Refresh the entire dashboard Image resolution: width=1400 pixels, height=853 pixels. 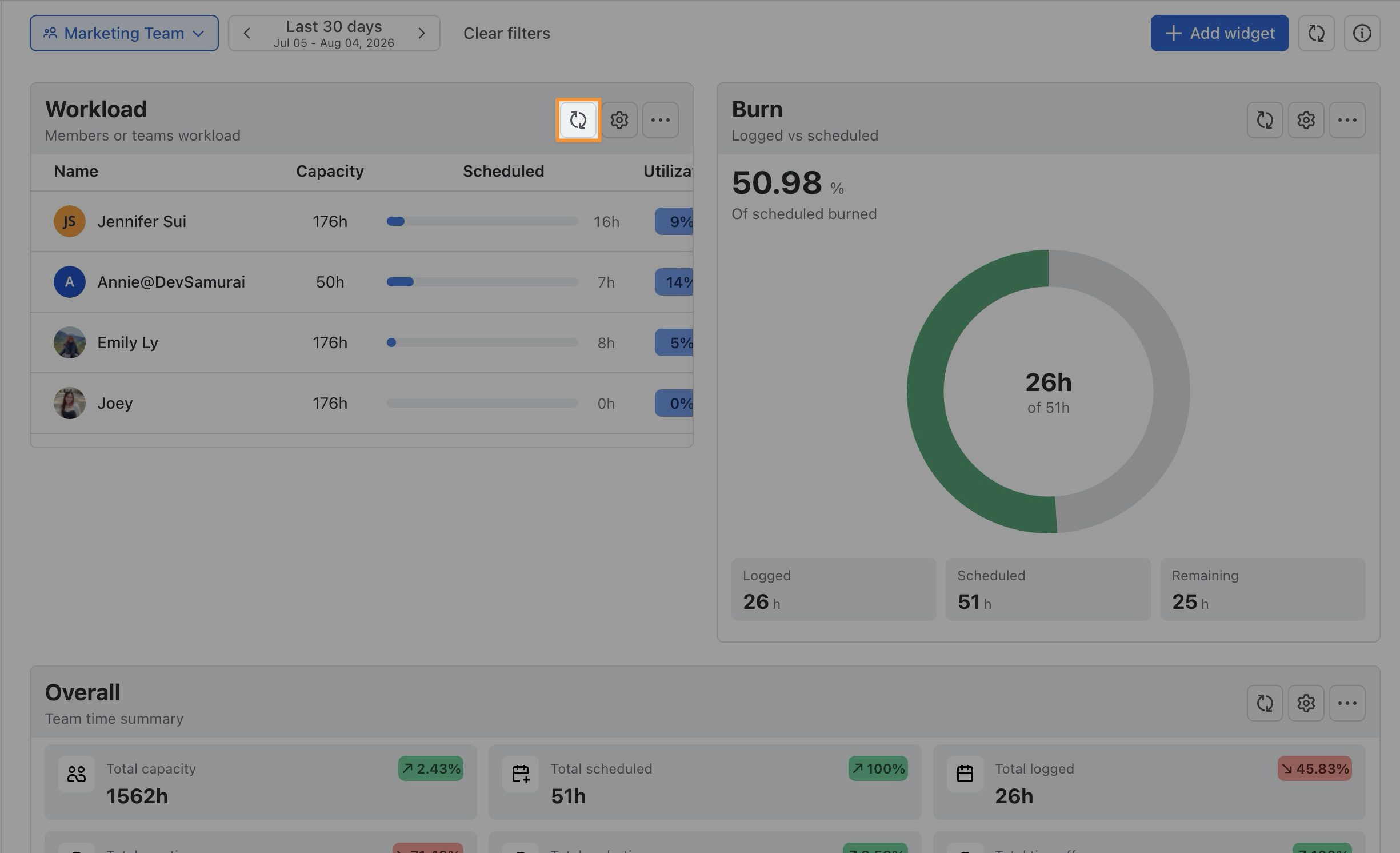tap(1316, 33)
